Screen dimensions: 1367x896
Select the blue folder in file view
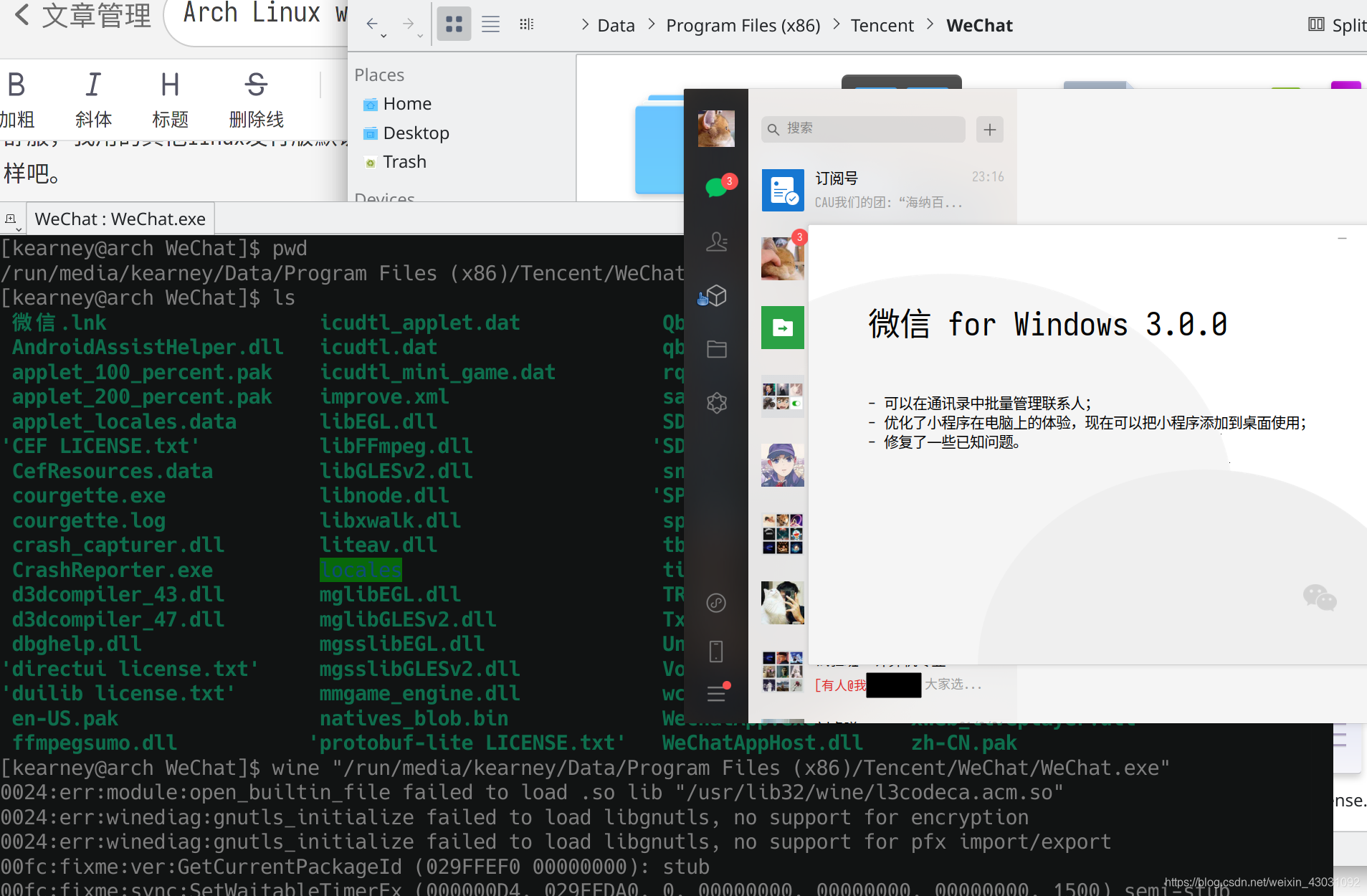coord(659,145)
